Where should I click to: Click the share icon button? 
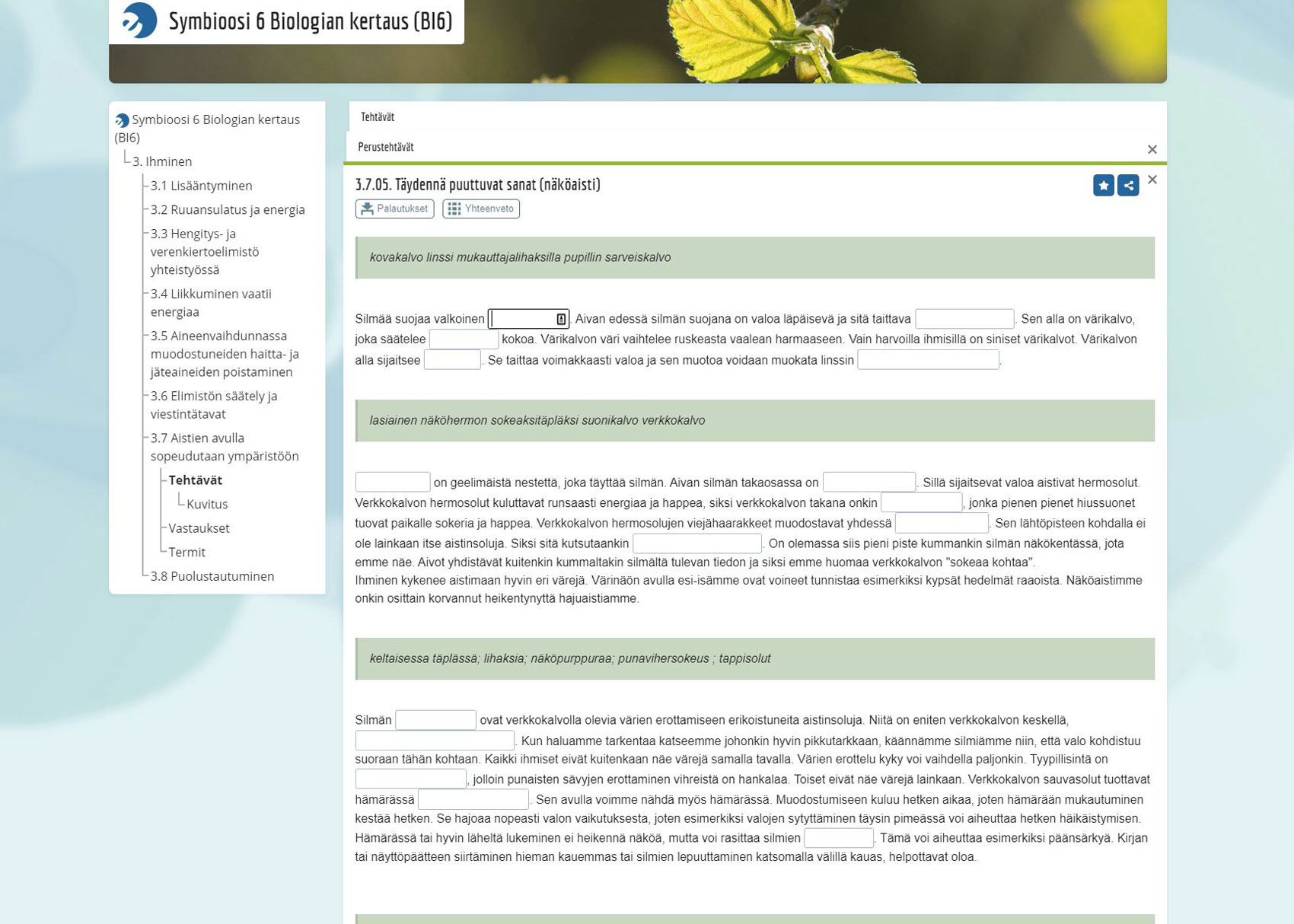(1128, 185)
